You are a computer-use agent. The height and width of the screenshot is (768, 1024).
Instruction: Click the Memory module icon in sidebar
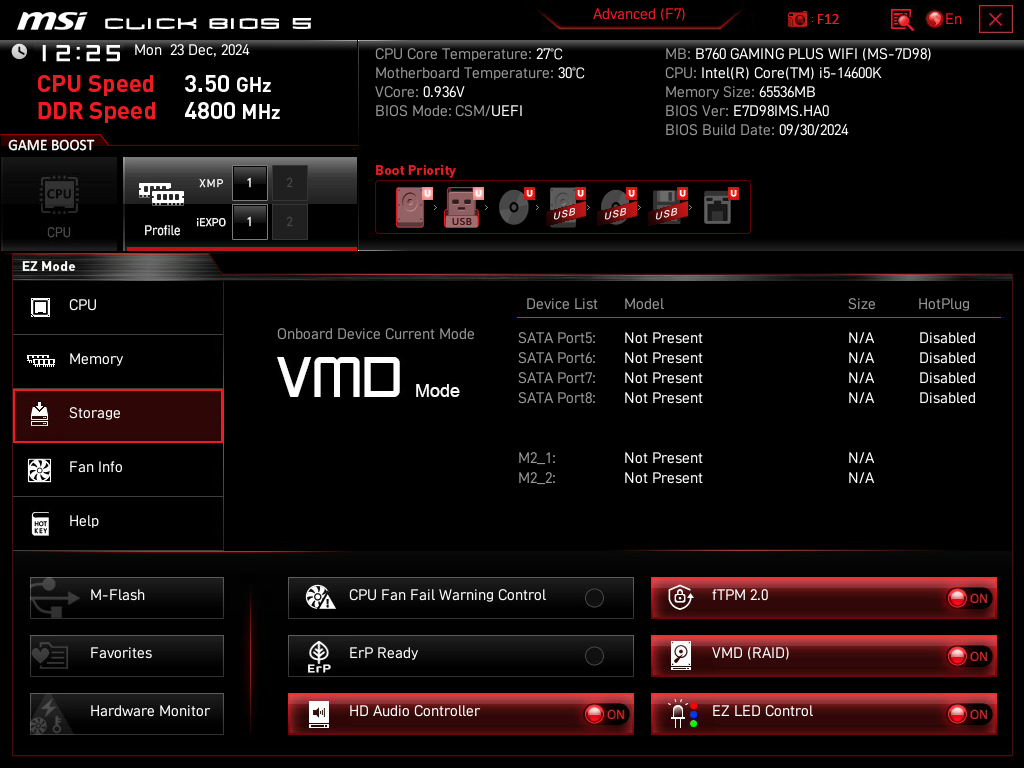click(40, 360)
